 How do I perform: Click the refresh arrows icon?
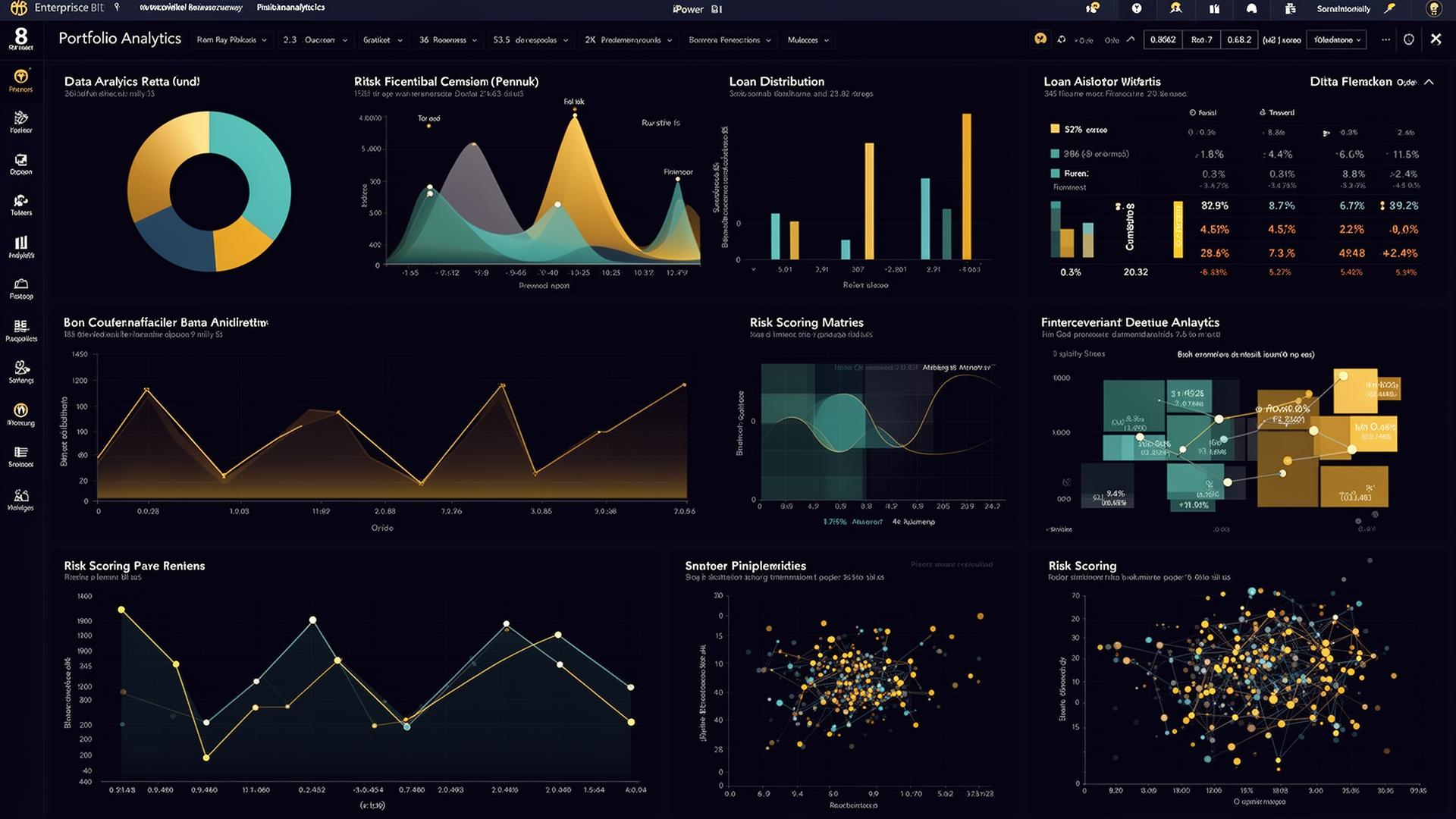click(1062, 39)
